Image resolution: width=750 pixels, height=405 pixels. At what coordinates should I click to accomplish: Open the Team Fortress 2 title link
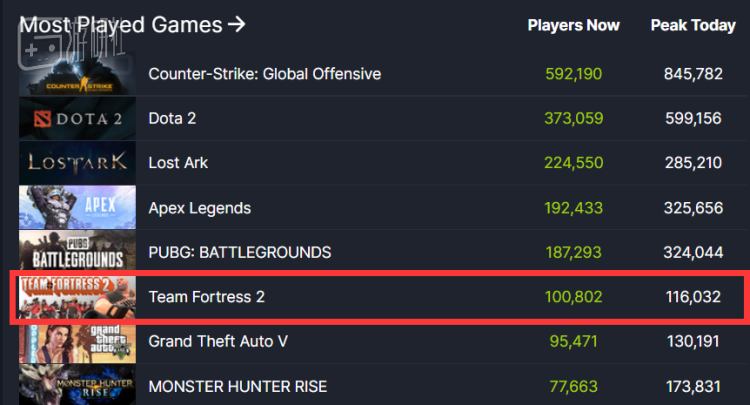tap(206, 297)
